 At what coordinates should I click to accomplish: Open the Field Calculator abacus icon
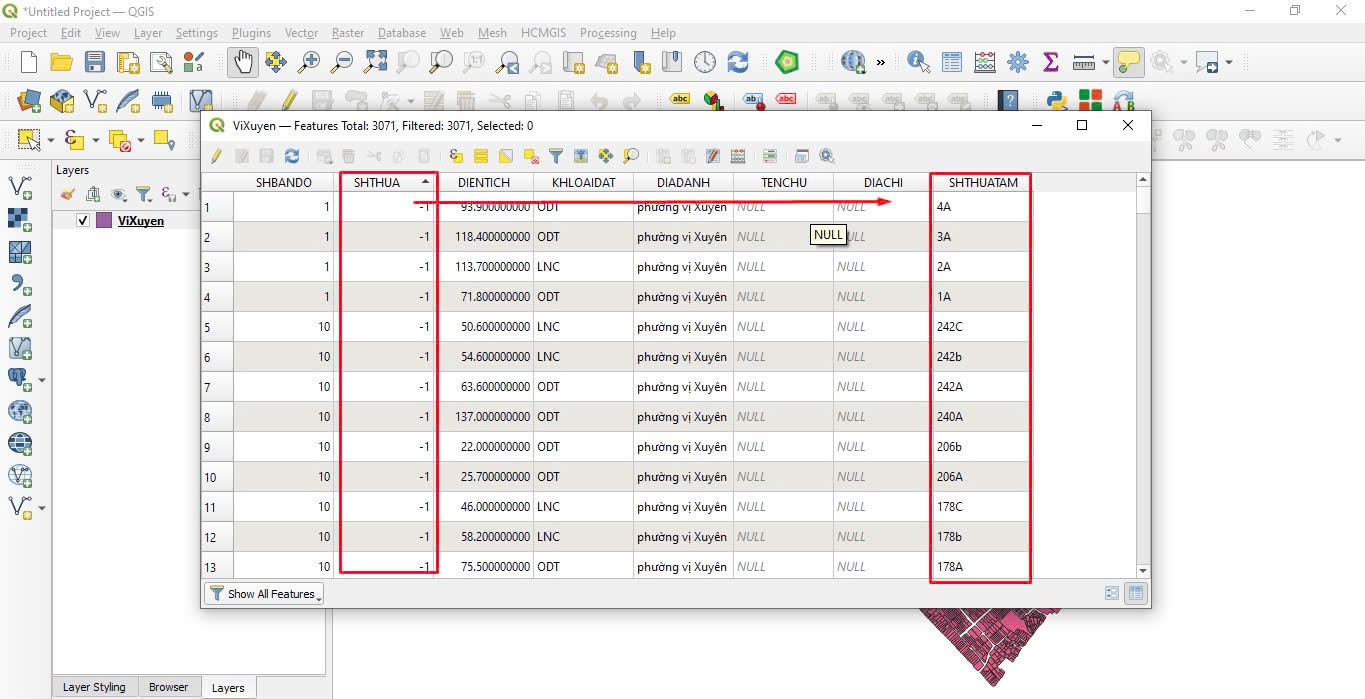point(985,62)
